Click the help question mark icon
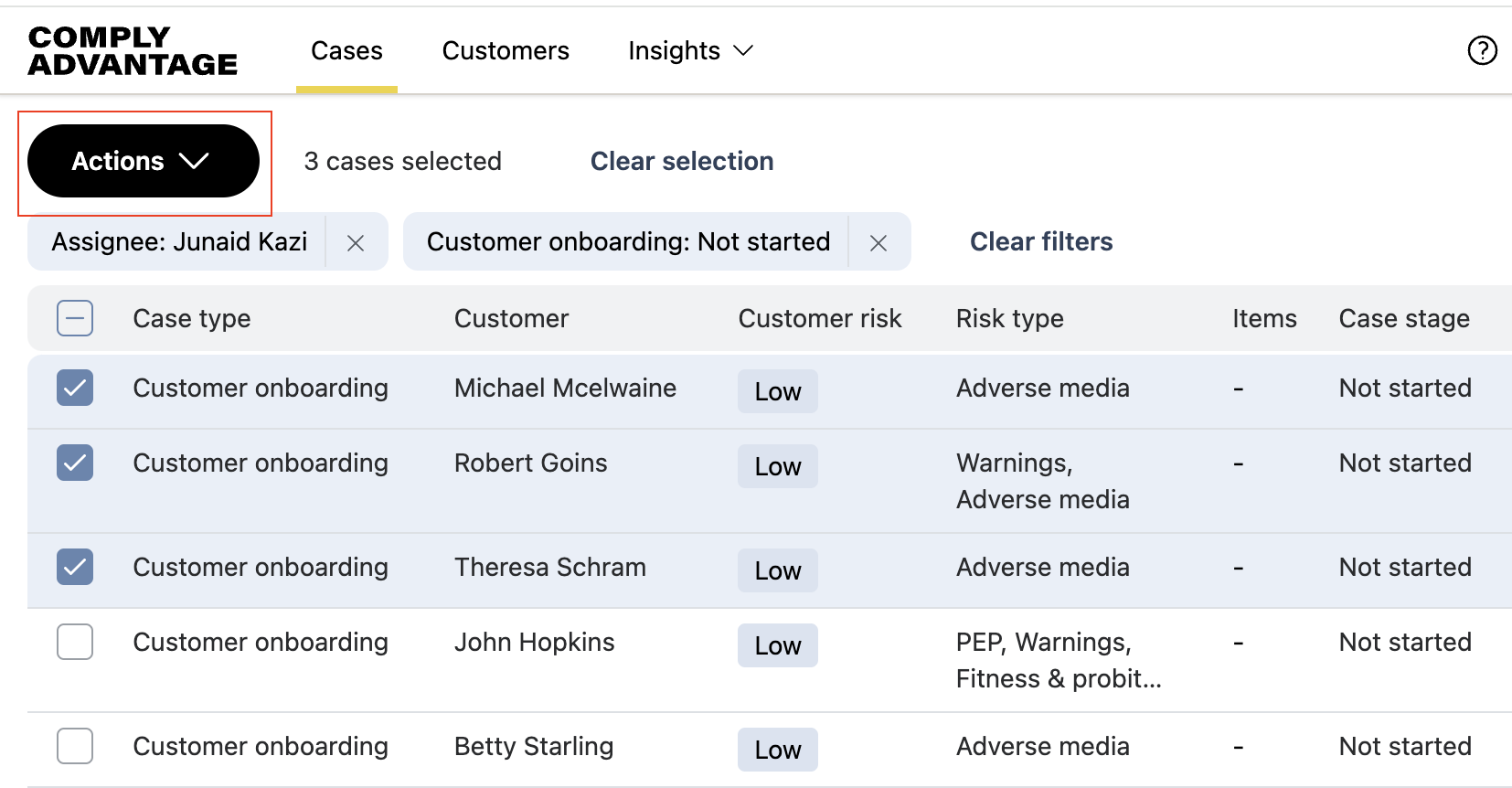 click(1482, 50)
